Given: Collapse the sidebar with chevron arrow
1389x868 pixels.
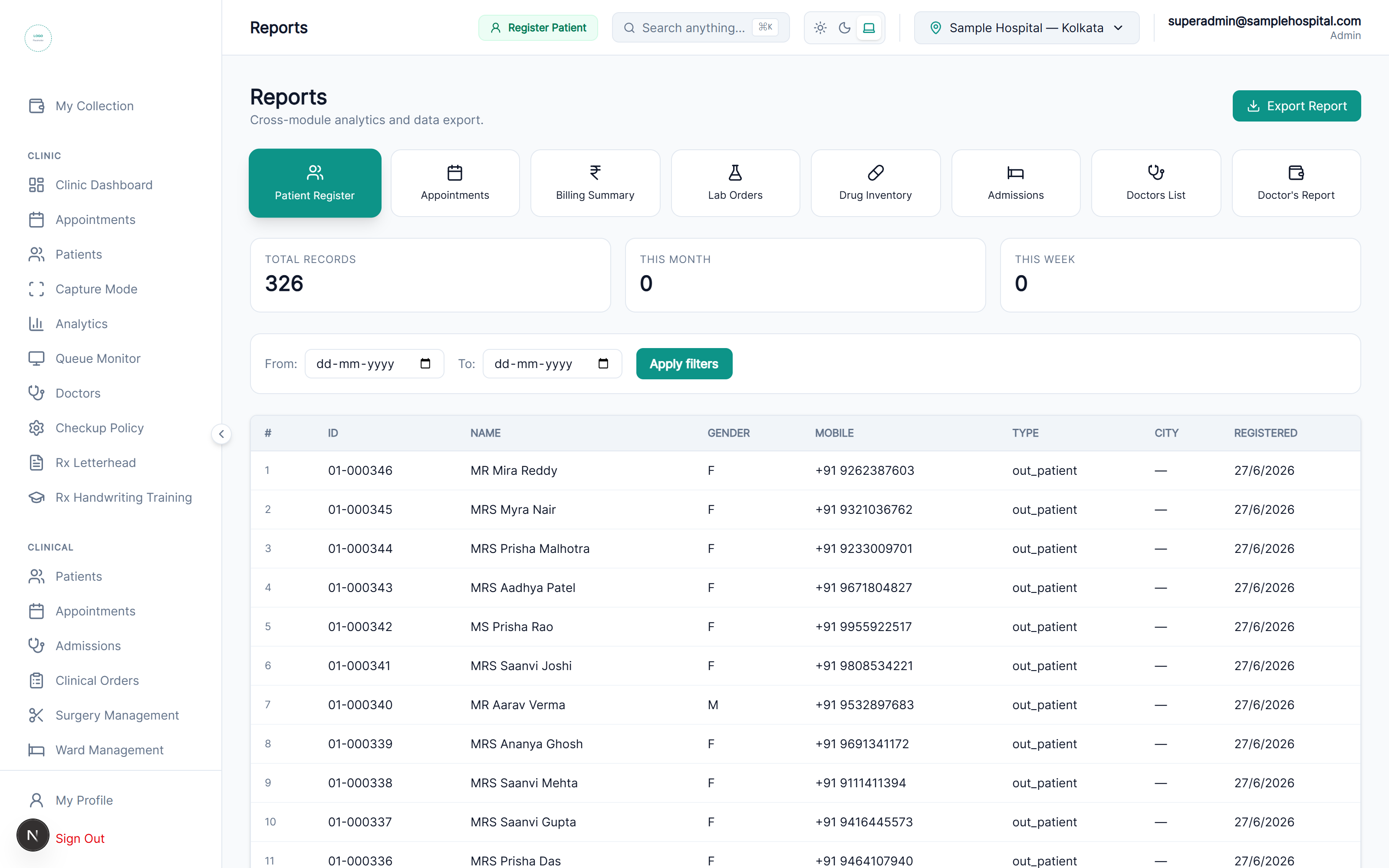Looking at the screenshot, I should pos(221,434).
